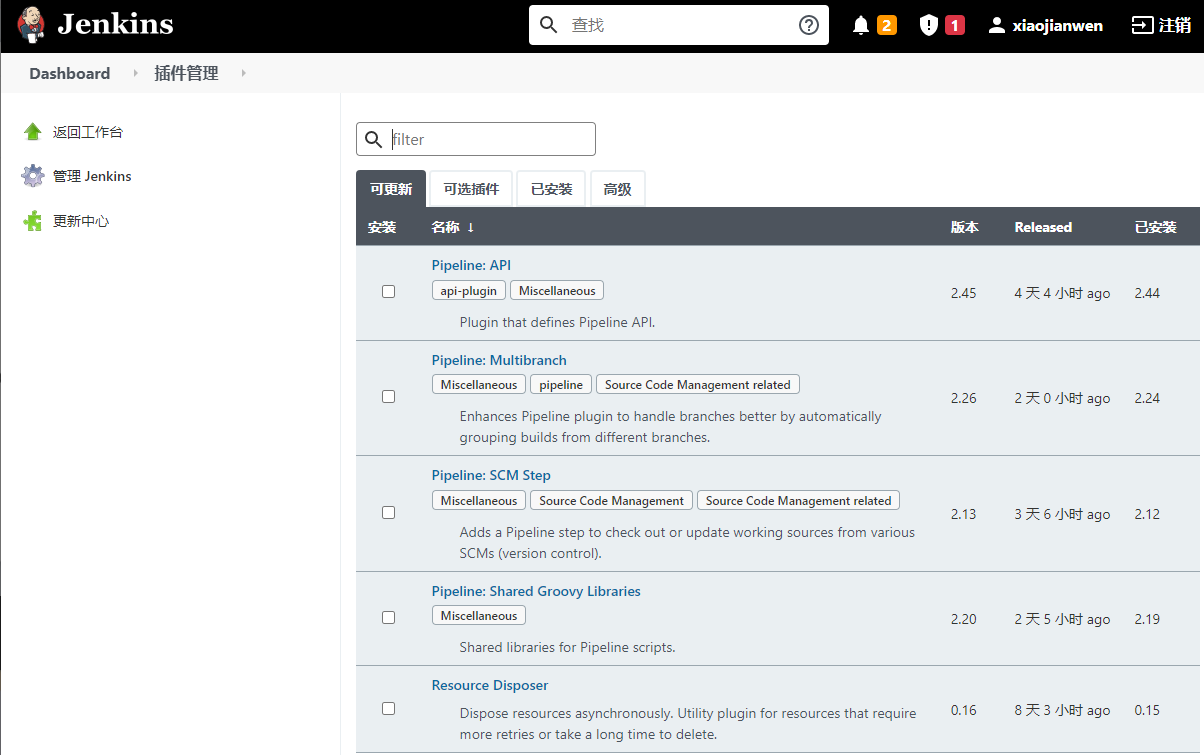Click the green up arrow 返回工作台 icon
Screen dimensions: 1204x755
click(33, 131)
